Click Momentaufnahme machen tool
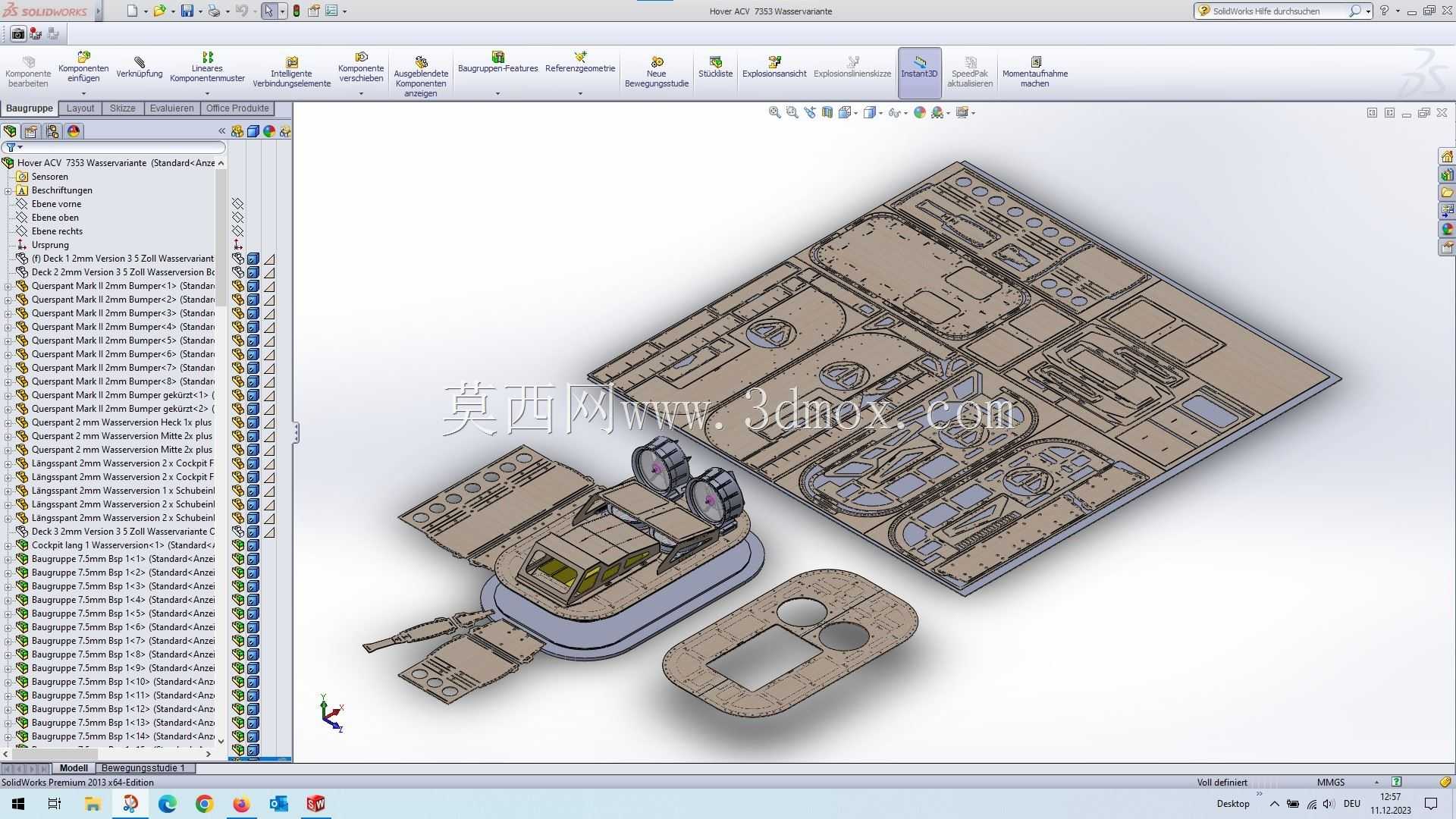Screen dimensions: 1456x819 click(x=1034, y=72)
